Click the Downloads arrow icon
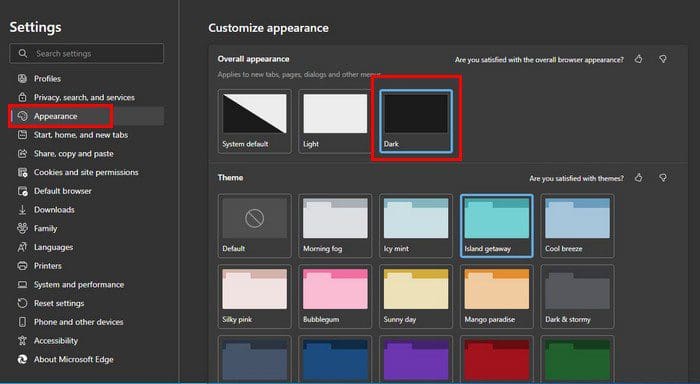The image size is (700, 384). point(22,210)
